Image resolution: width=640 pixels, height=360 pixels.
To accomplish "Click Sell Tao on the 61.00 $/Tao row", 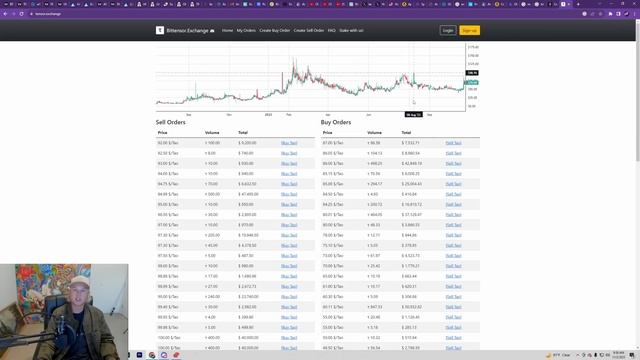I will 453,287.
